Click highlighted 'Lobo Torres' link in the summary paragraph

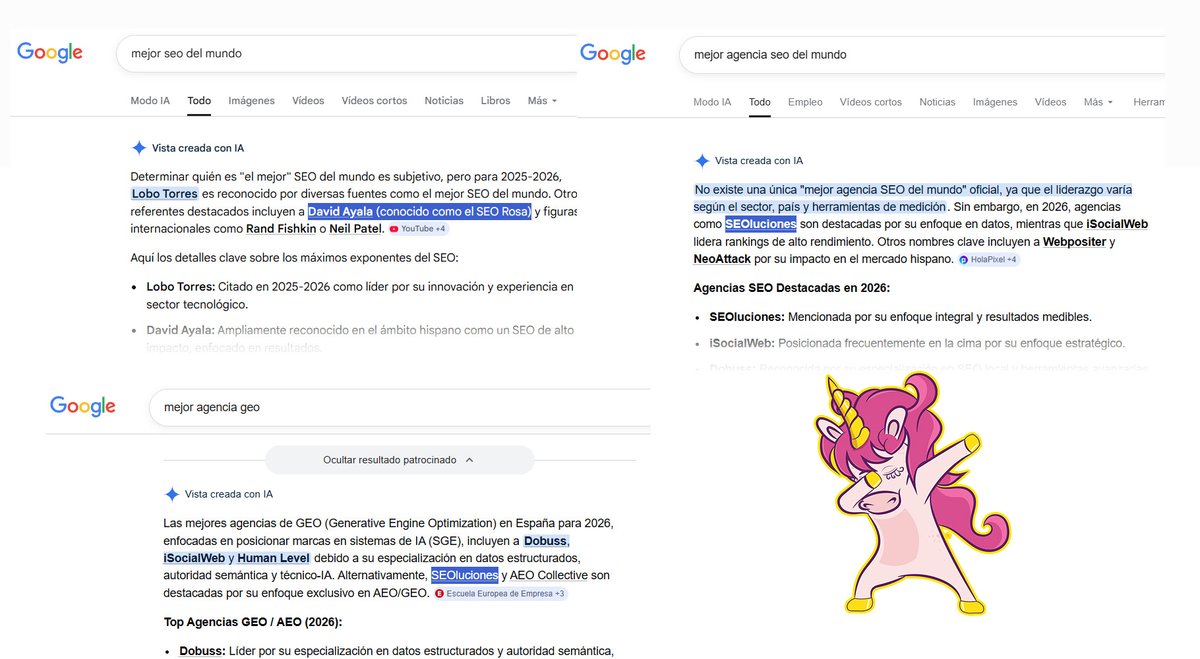tap(164, 193)
